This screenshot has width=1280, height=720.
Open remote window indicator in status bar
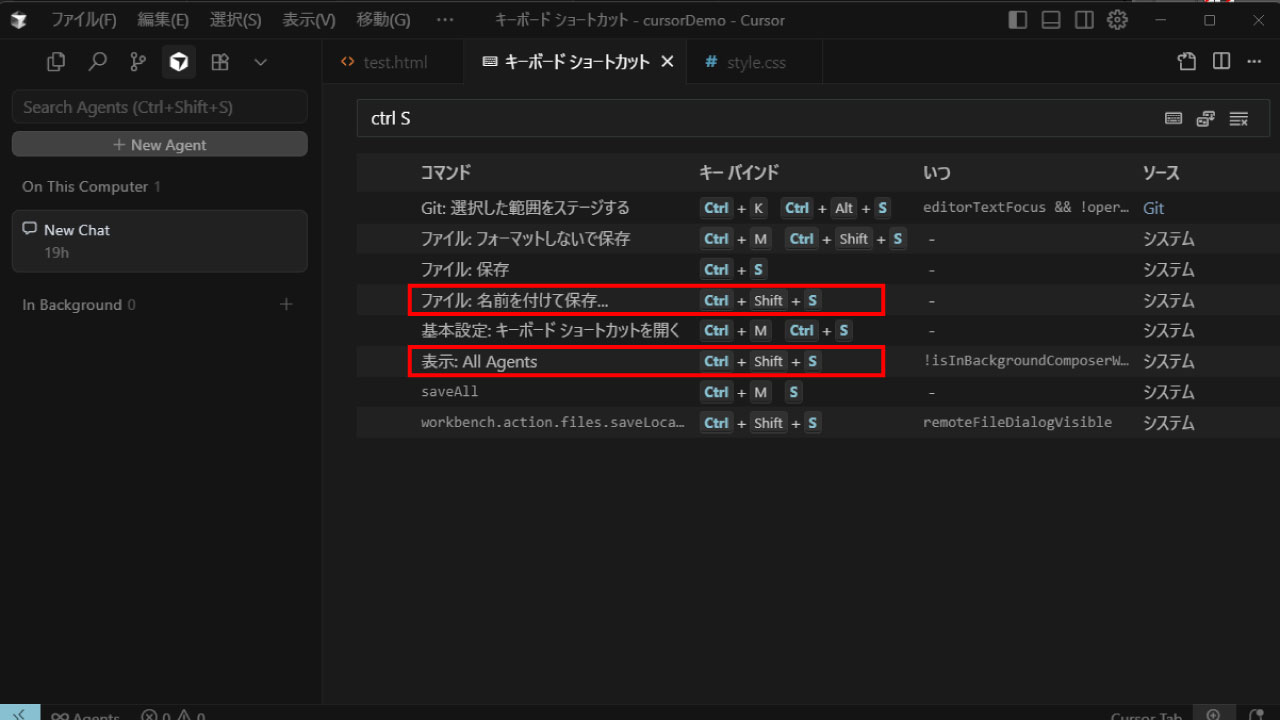click(20, 712)
